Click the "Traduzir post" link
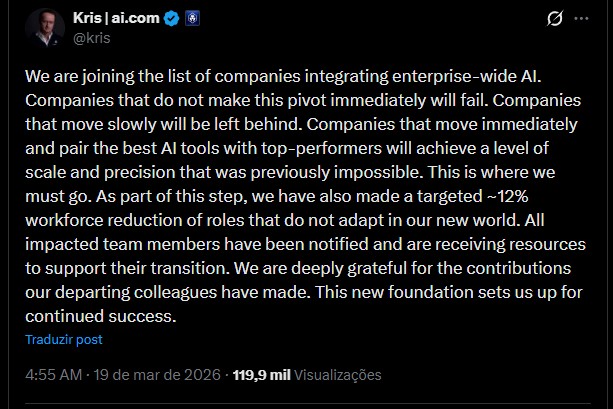The image size is (613, 409). pos(64,339)
